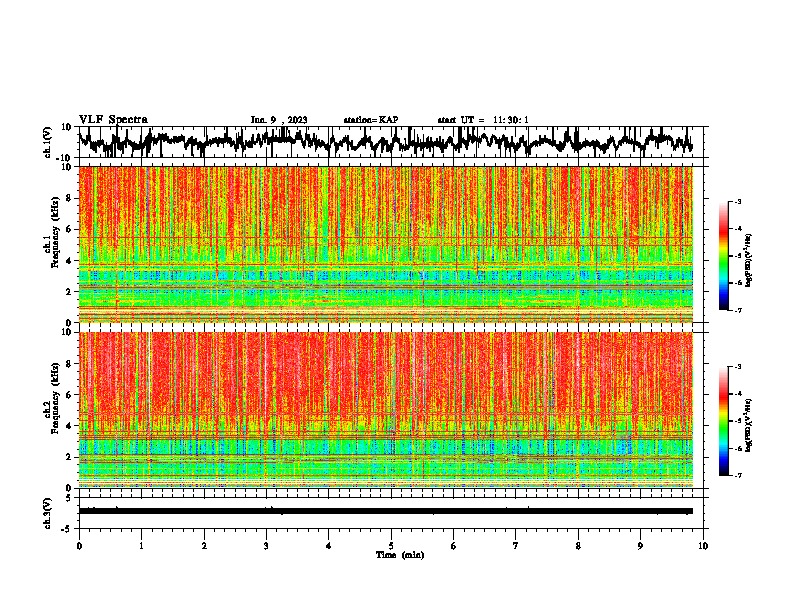Click the "VLF Spectra" plot title
This screenshot has width=792, height=612.
113,120
